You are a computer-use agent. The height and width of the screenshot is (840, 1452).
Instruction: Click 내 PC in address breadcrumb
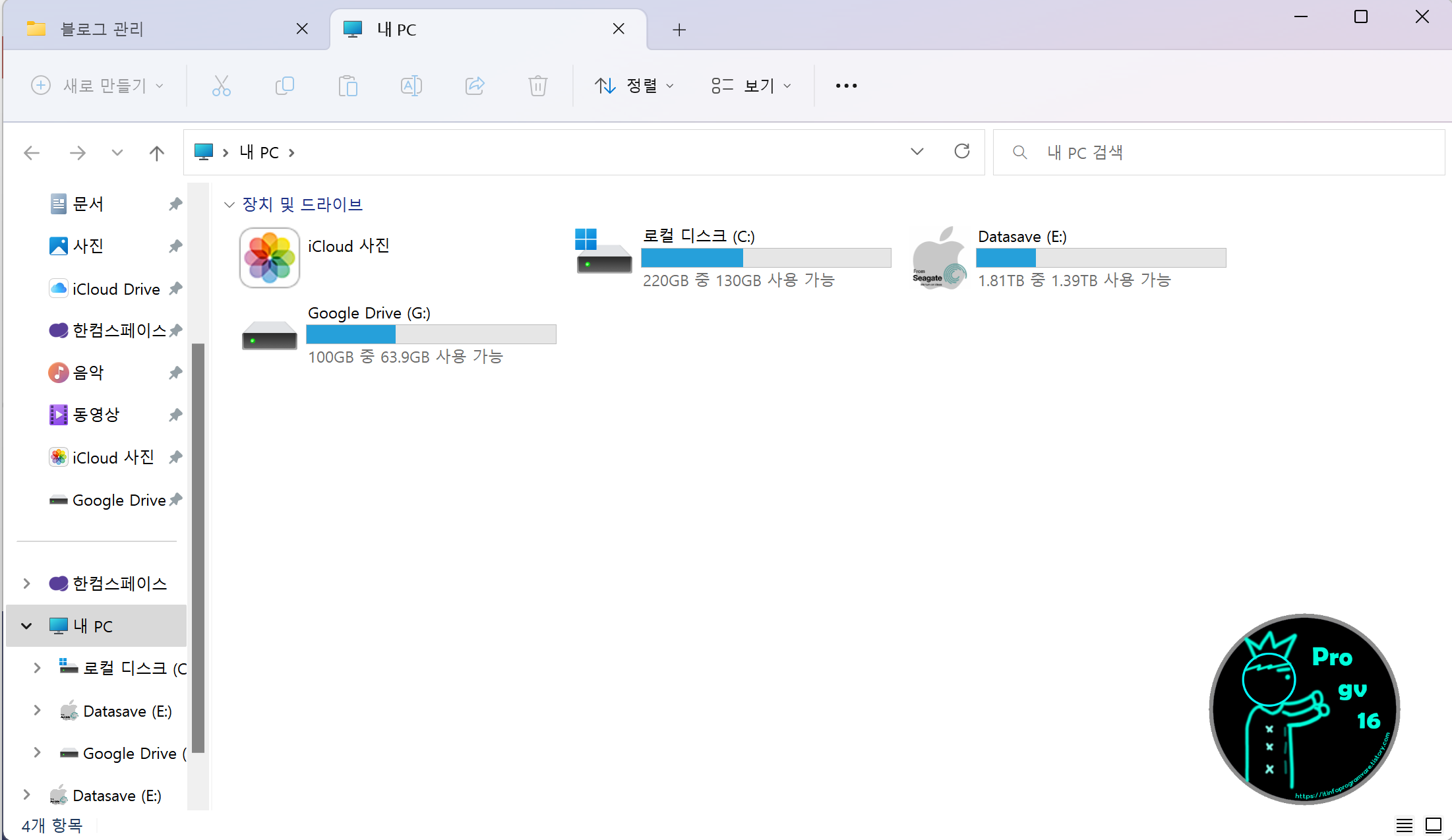[x=259, y=152]
